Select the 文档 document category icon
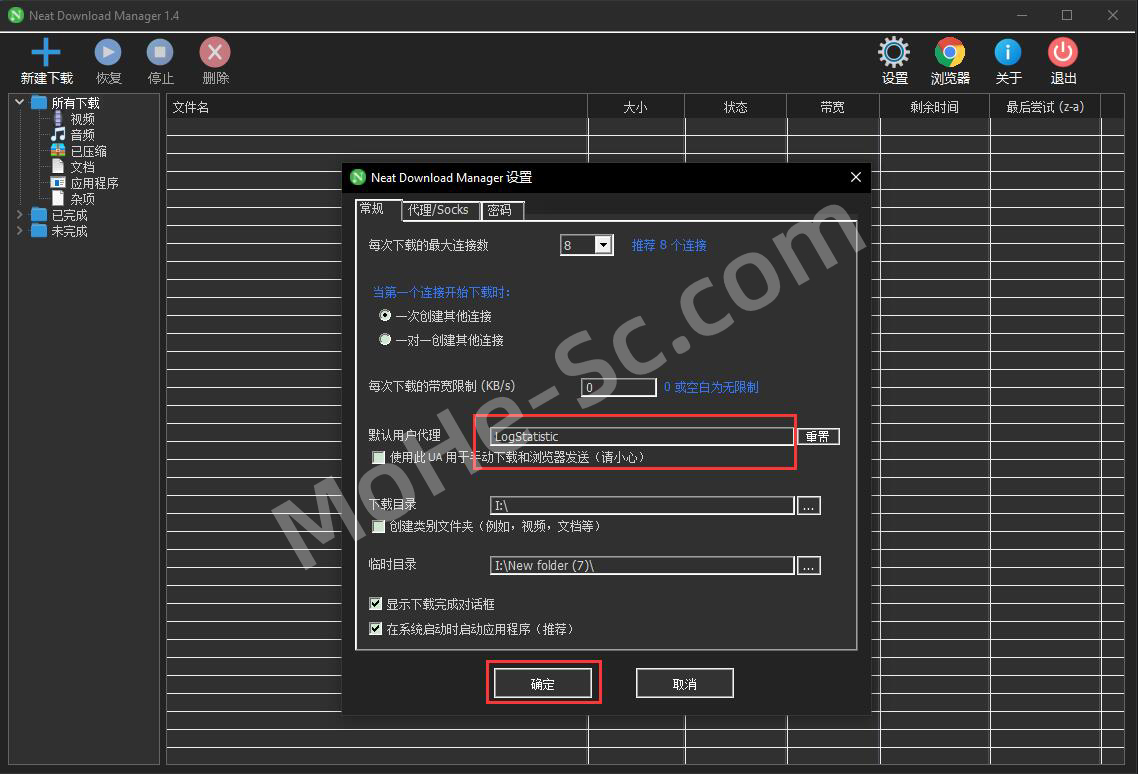Image resolution: width=1138 pixels, height=774 pixels. click(x=58, y=166)
